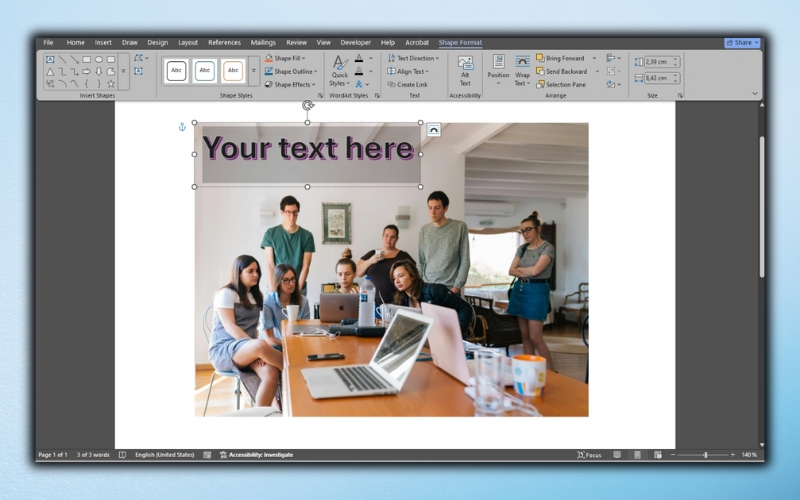The height and width of the screenshot is (500, 800).
Task: Apply the black outline Abc shape style
Action: [x=176, y=70]
